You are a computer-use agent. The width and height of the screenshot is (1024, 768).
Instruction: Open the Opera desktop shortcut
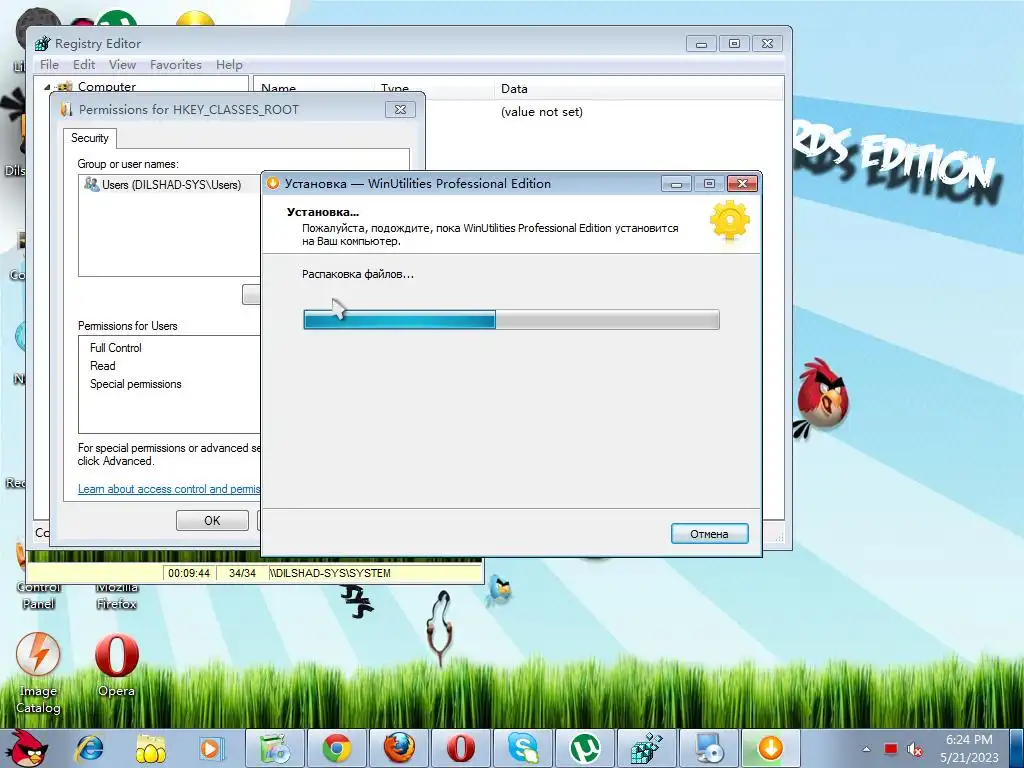pyautogui.click(x=116, y=665)
